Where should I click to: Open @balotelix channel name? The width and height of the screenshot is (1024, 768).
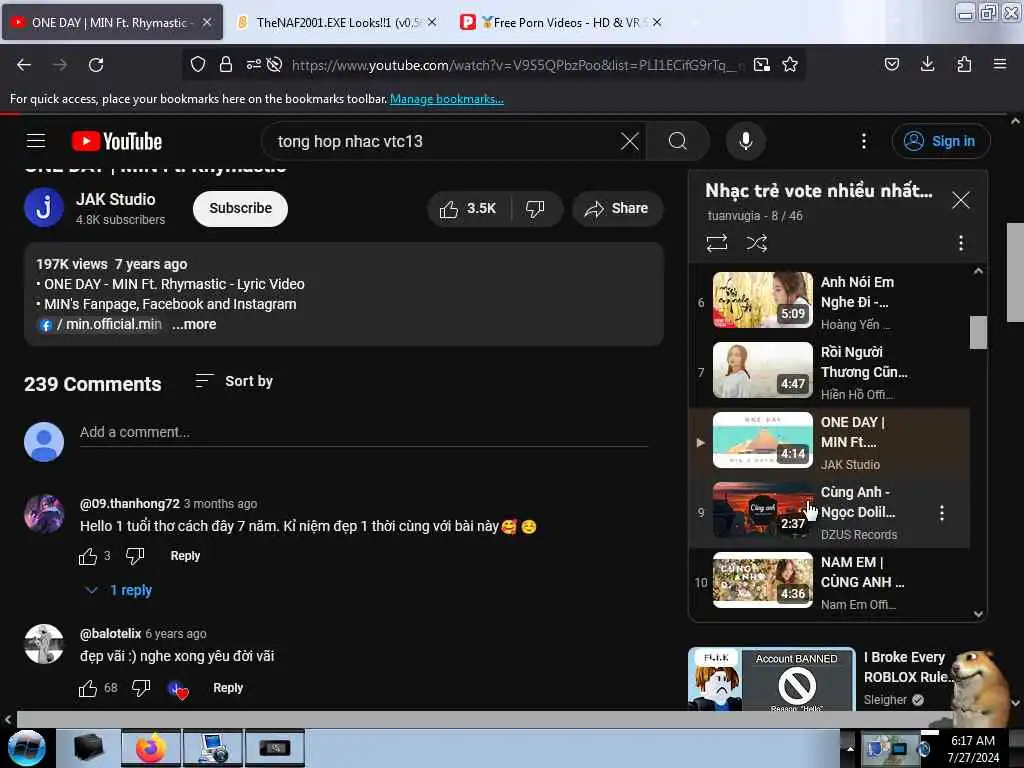(x=110, y=634)
